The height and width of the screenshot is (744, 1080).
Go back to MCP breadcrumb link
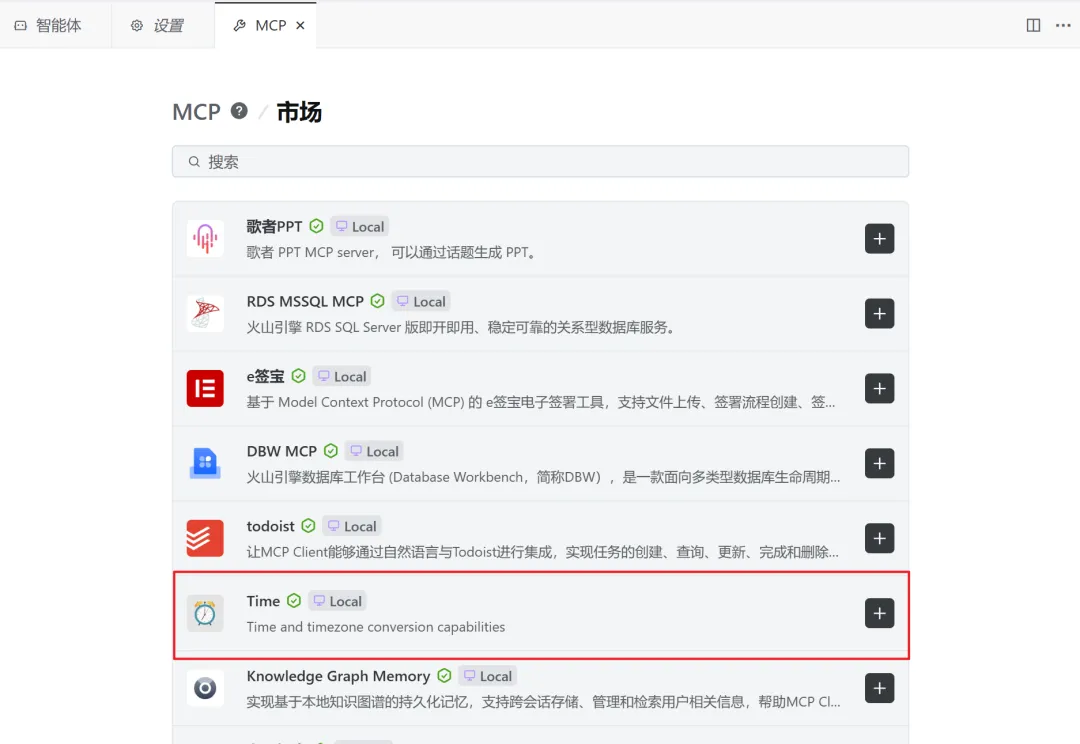pos(196,112)
